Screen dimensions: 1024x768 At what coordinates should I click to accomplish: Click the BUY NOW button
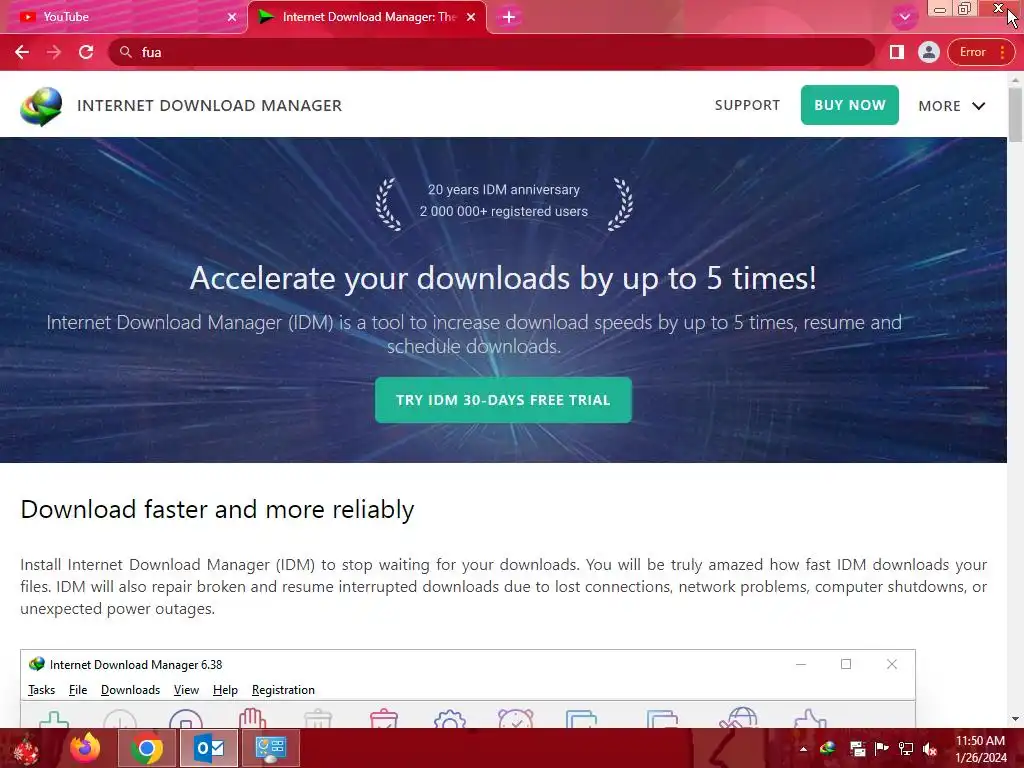850,105
